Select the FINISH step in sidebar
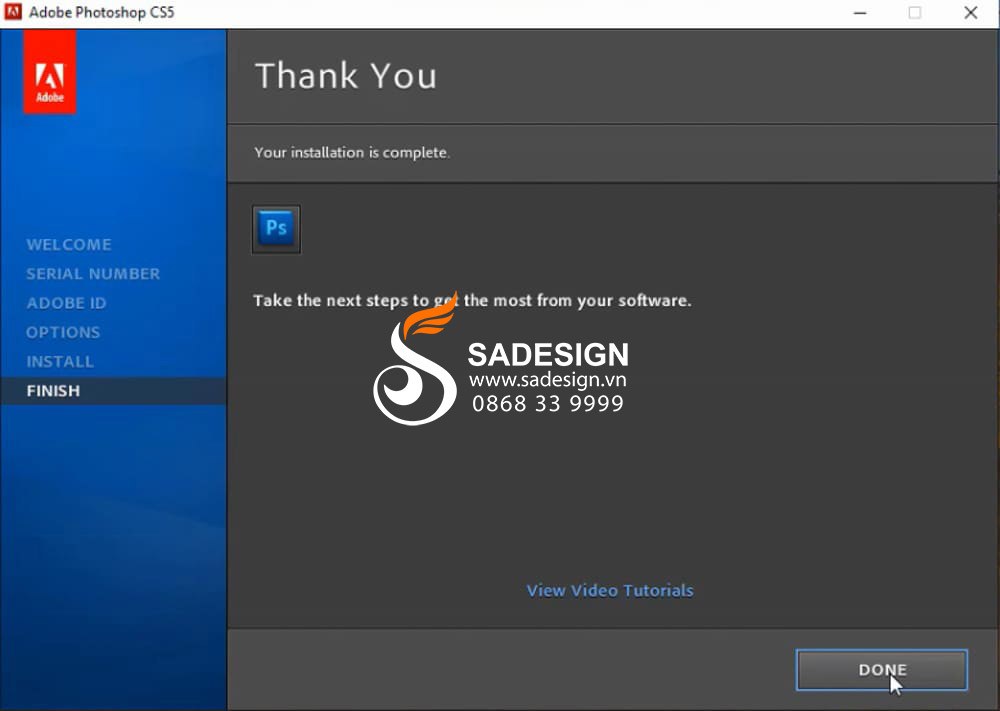The image size is (1000, 711). (x=114, y=391)
